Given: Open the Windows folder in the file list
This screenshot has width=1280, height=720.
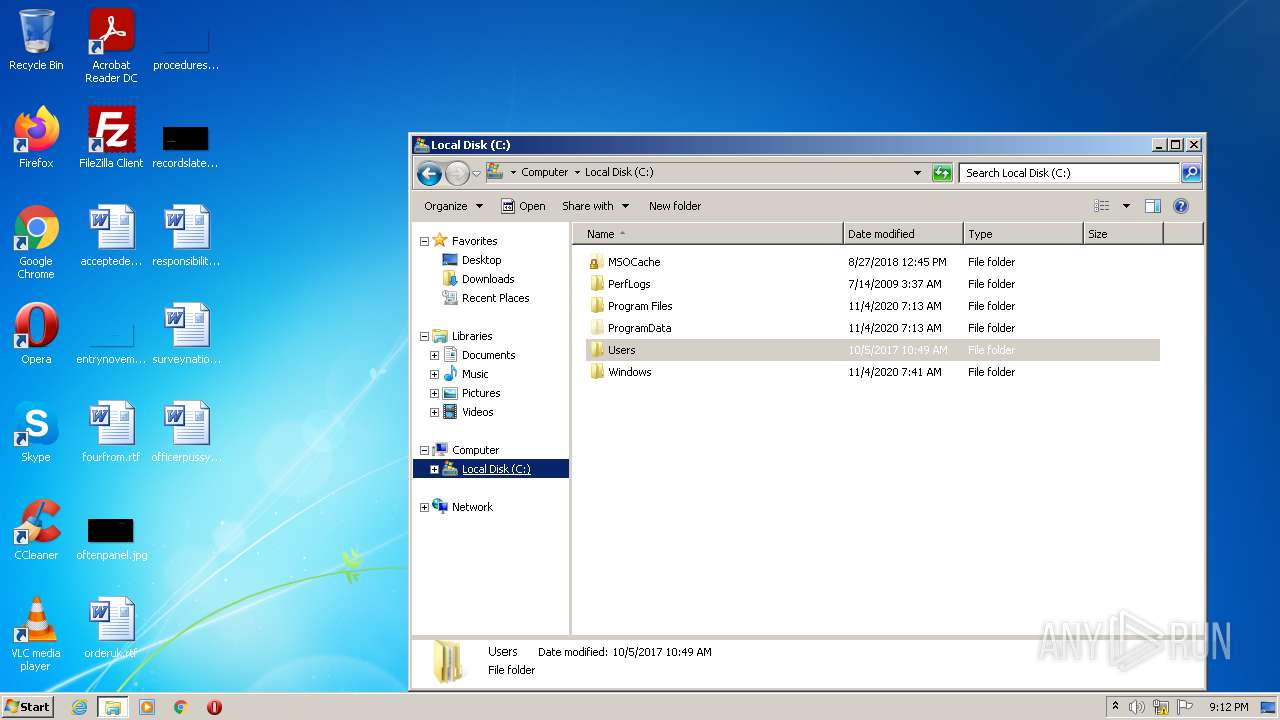Looking at the screenshot, I should (x=629, y=372).
